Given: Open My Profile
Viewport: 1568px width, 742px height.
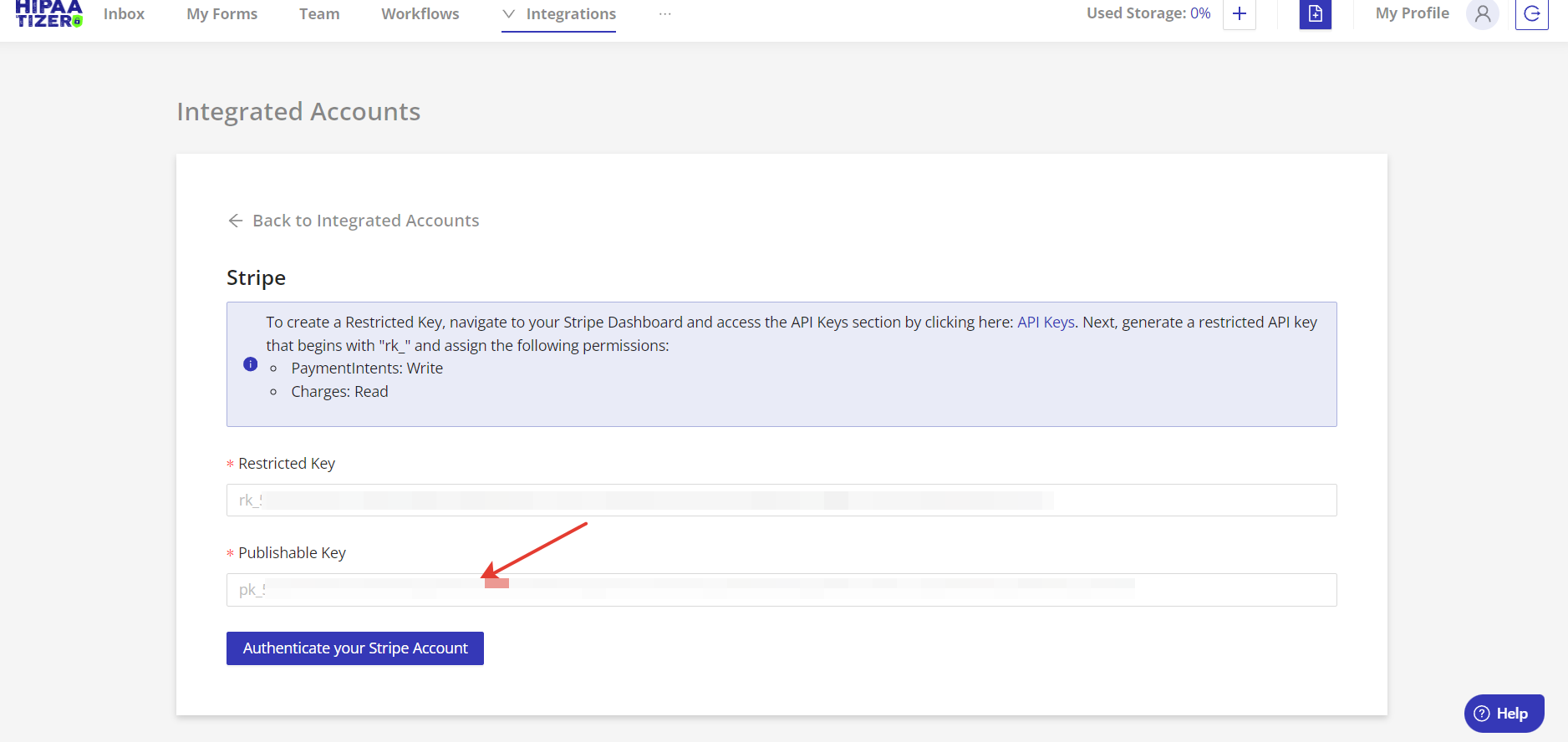Looking at the screenshot, I should click(1412, 13).
